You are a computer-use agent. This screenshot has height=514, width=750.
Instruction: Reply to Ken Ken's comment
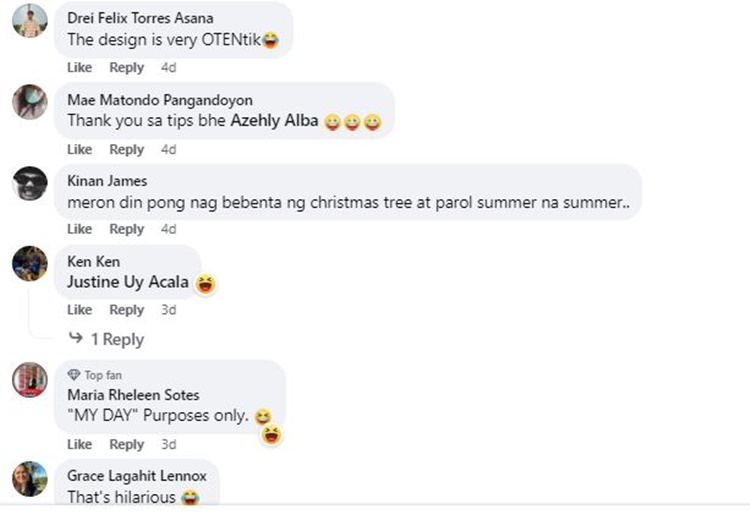(127, 310)
